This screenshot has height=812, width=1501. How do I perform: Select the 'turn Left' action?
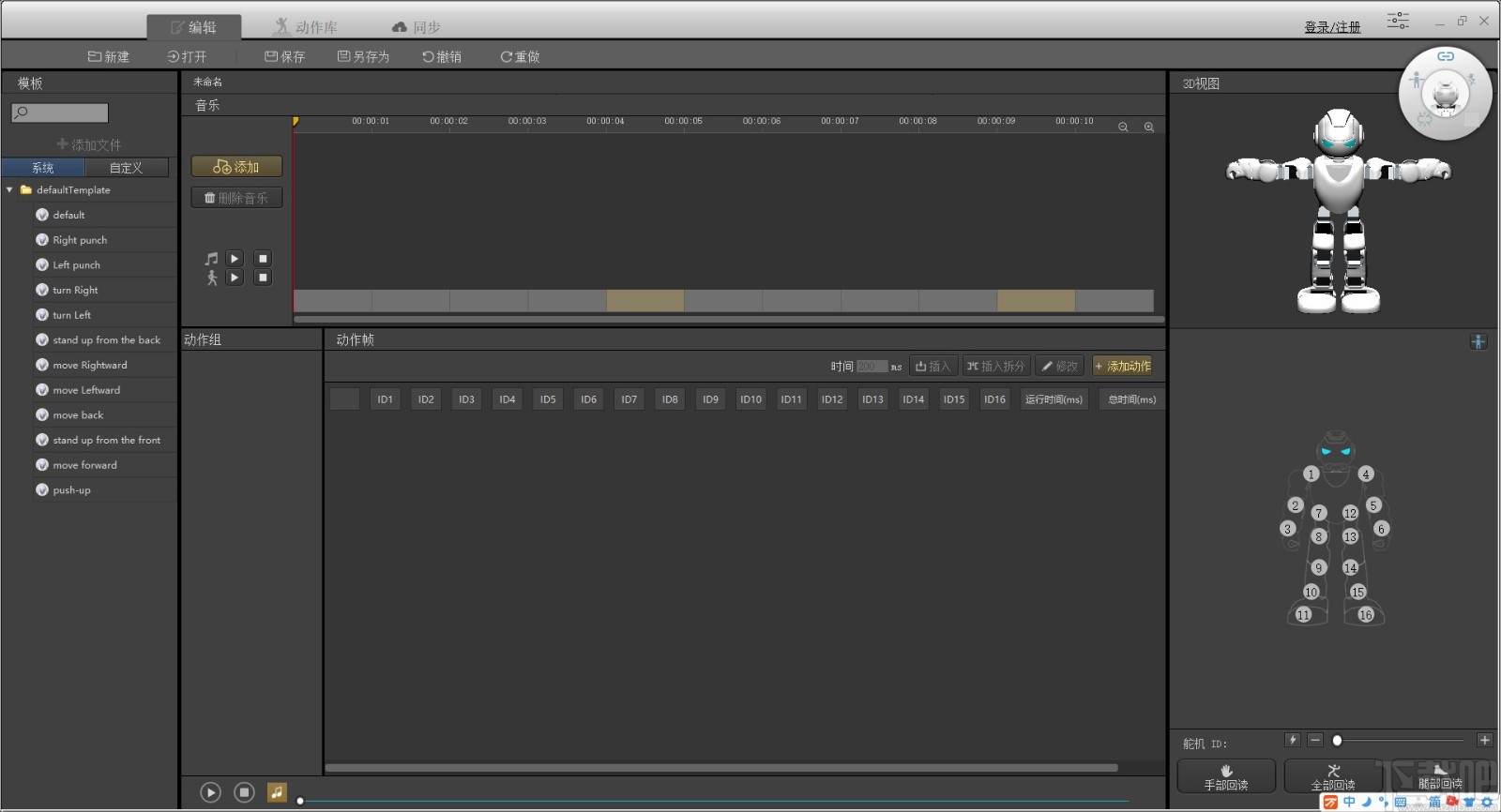click(71, 315)
